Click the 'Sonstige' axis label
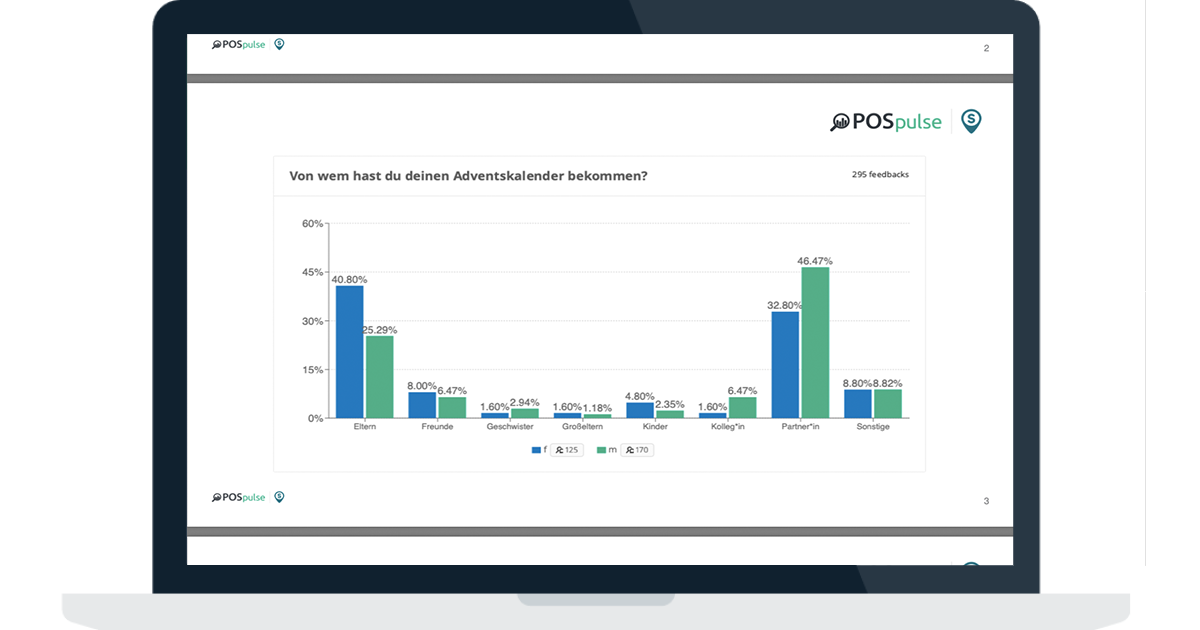 click(873, 427)
